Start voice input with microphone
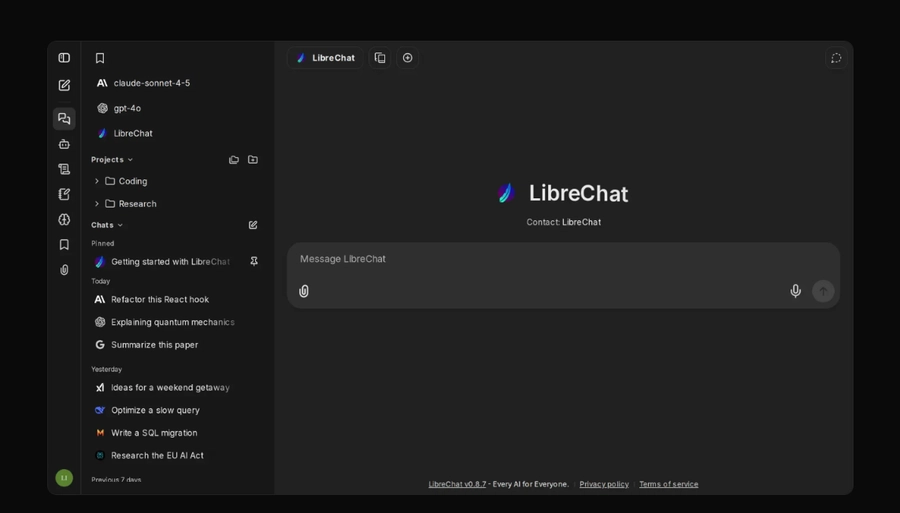Image resolution: width=900 pixels, height=513 pixels. click(796, 292)
